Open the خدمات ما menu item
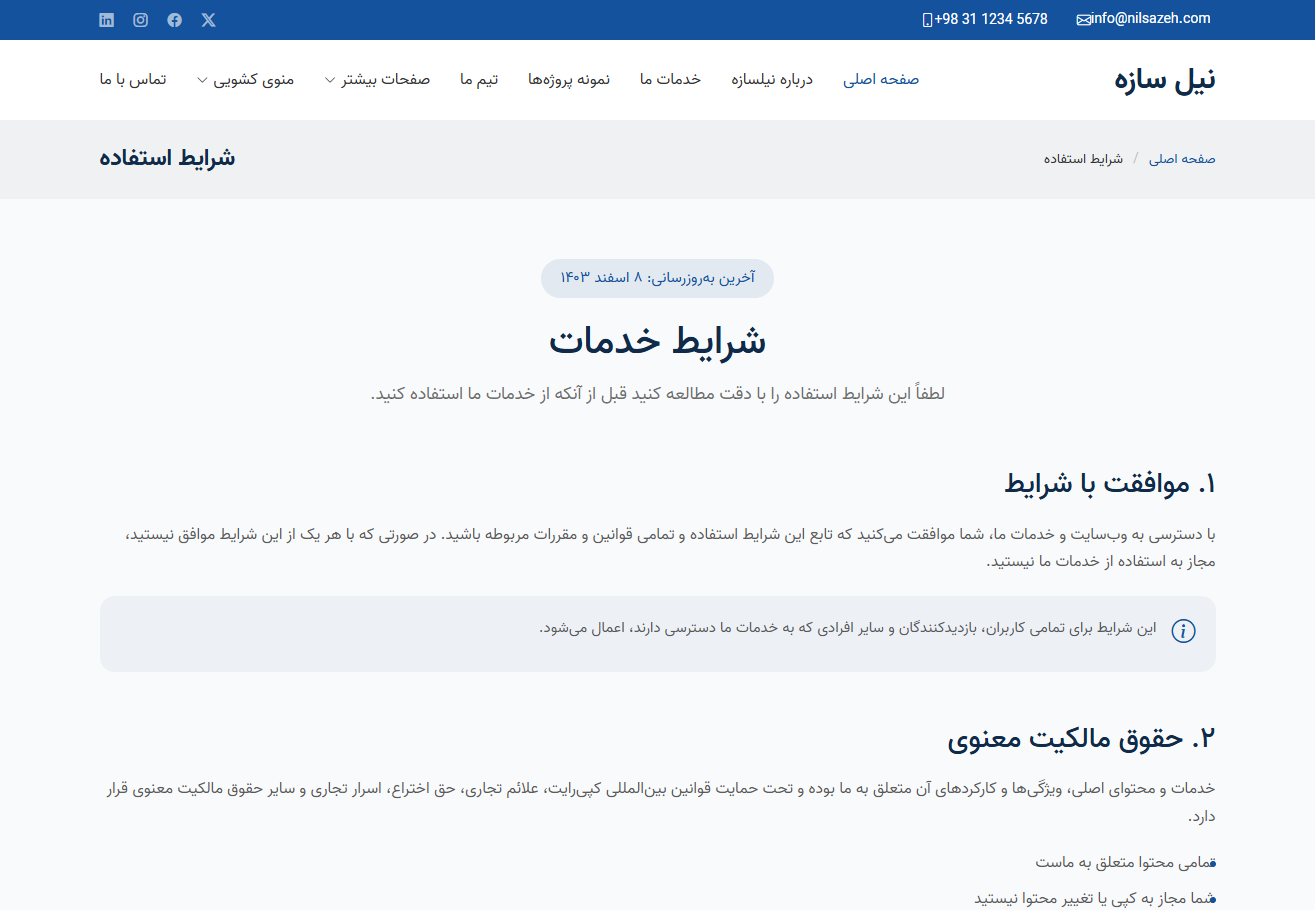The width and height of the screenshot is (1315, 910). point(669,78)
